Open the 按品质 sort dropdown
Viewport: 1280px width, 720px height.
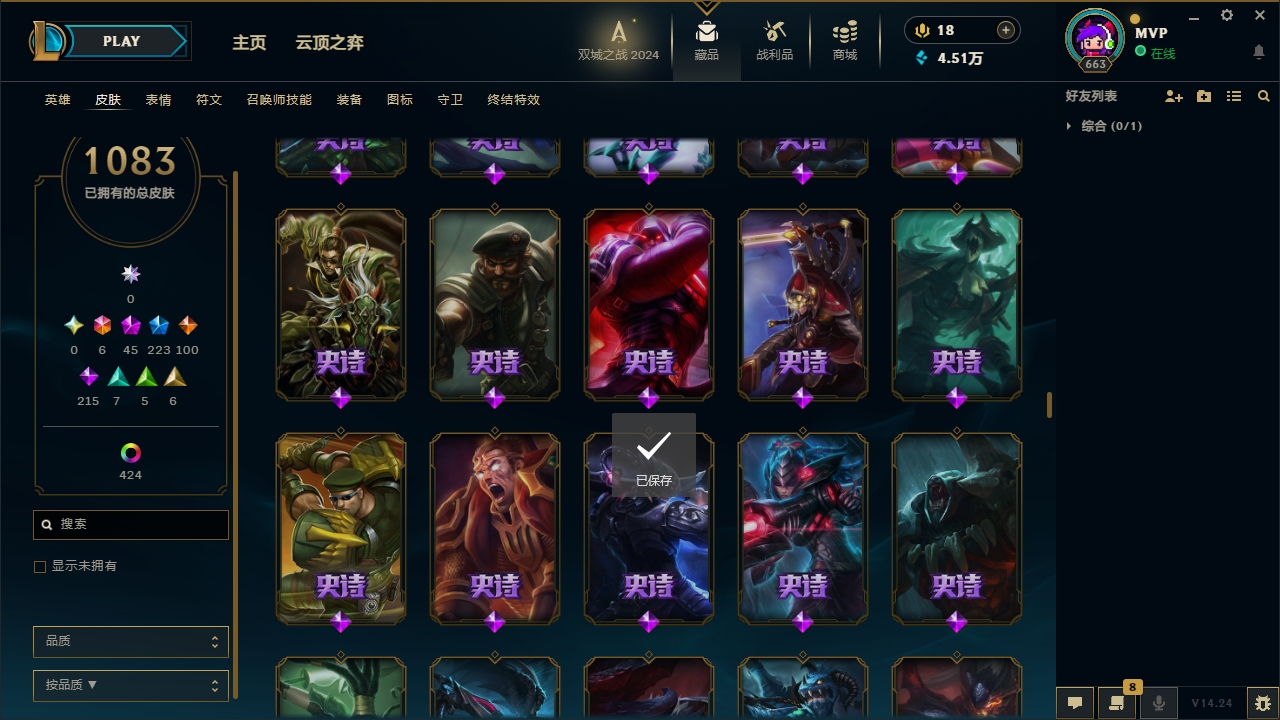(x=131, y=686)
